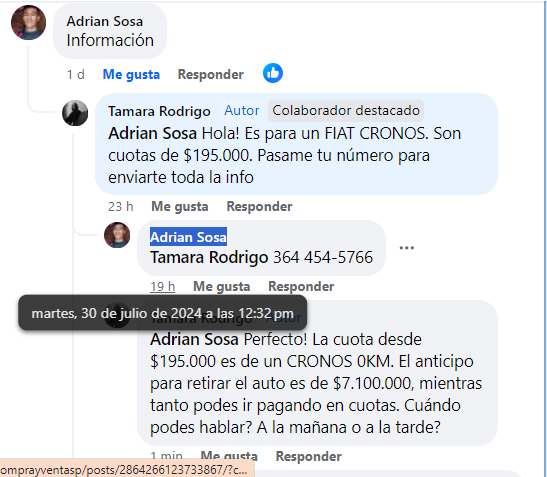Like the phone number comment

[222, 286]
